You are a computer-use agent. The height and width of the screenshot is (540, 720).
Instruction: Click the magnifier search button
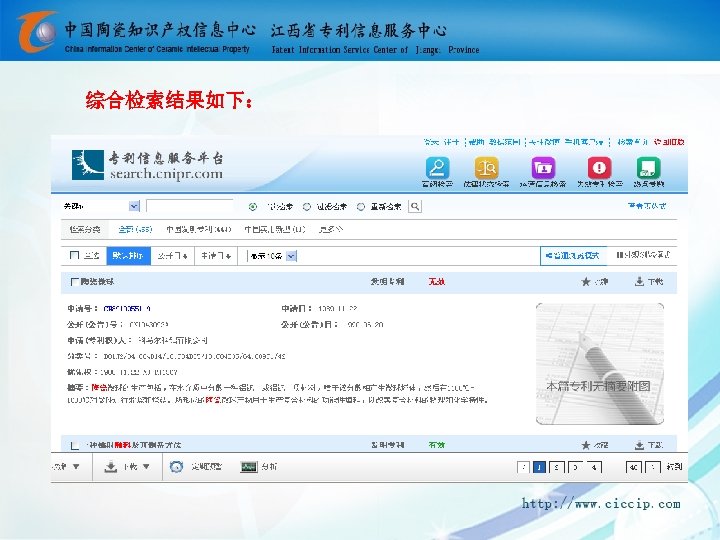(415, 207)
